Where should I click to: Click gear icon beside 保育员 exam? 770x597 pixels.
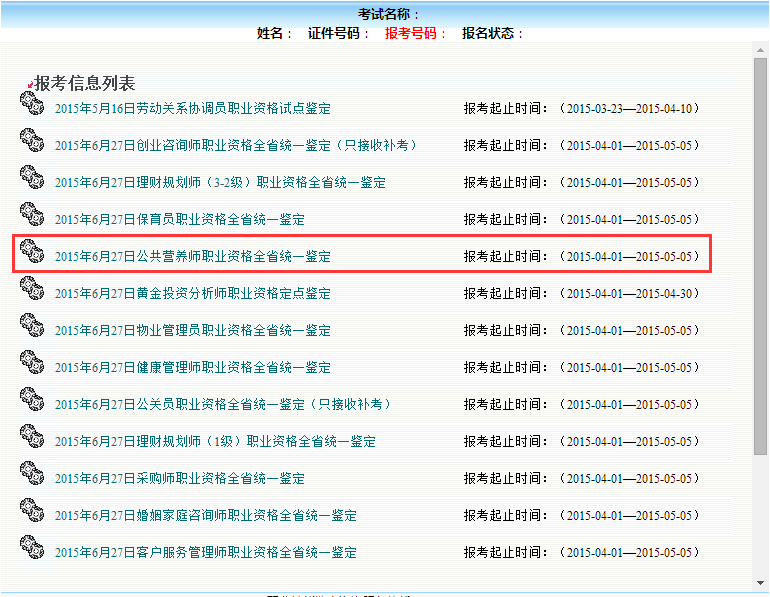click(32, 213)
